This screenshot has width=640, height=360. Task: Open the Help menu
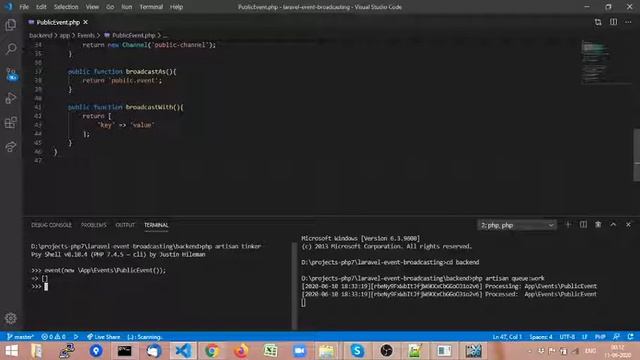pyautogui.click(x=176, y=7)
